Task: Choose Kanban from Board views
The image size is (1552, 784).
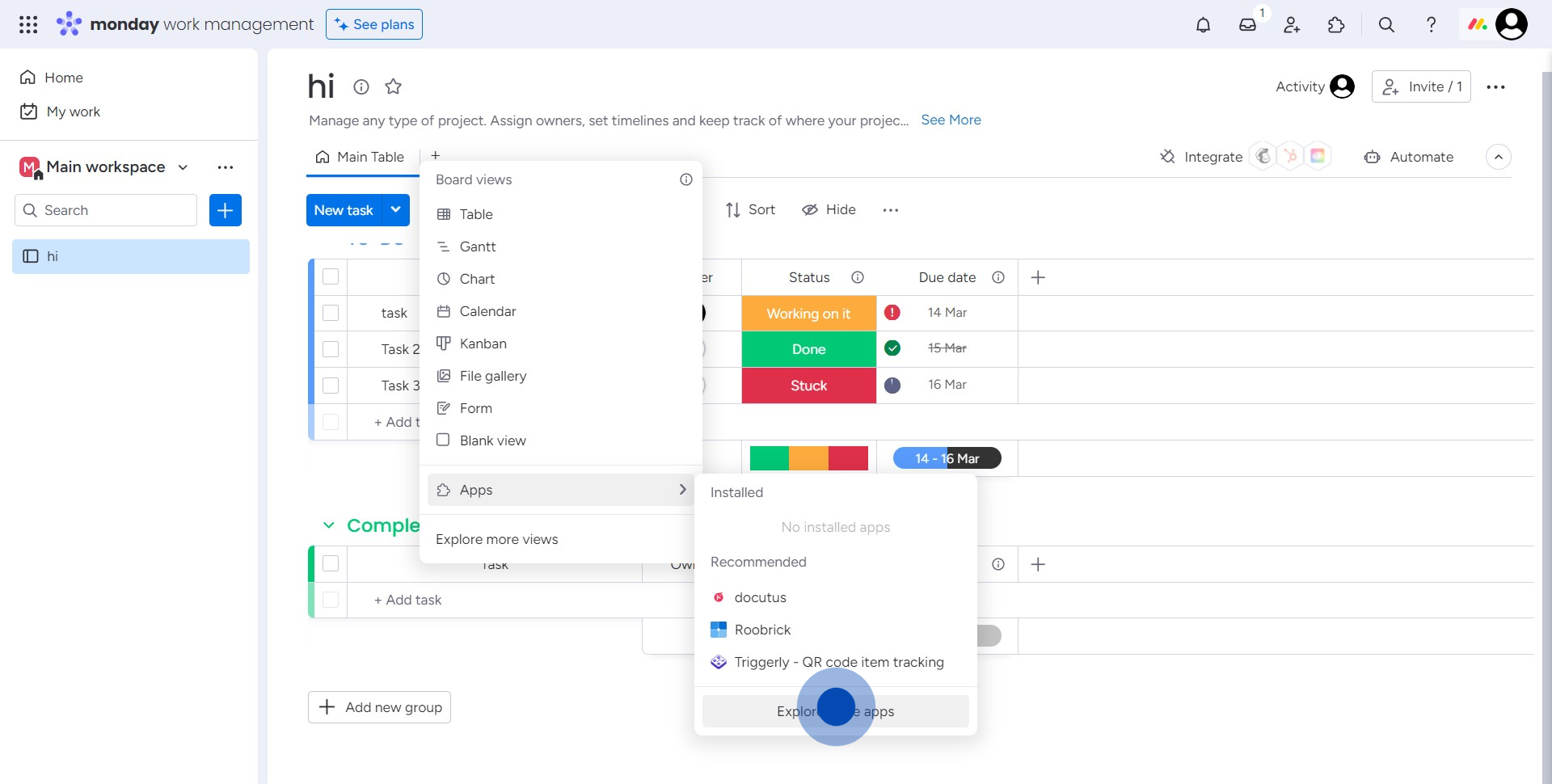Action: 483,344
